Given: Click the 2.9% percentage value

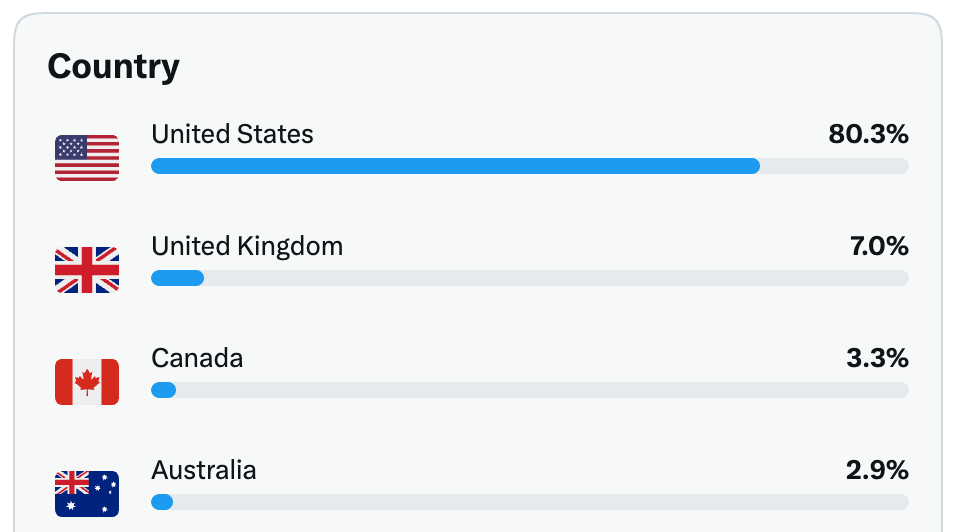Looking at the screenshot, I should [877, 470].
